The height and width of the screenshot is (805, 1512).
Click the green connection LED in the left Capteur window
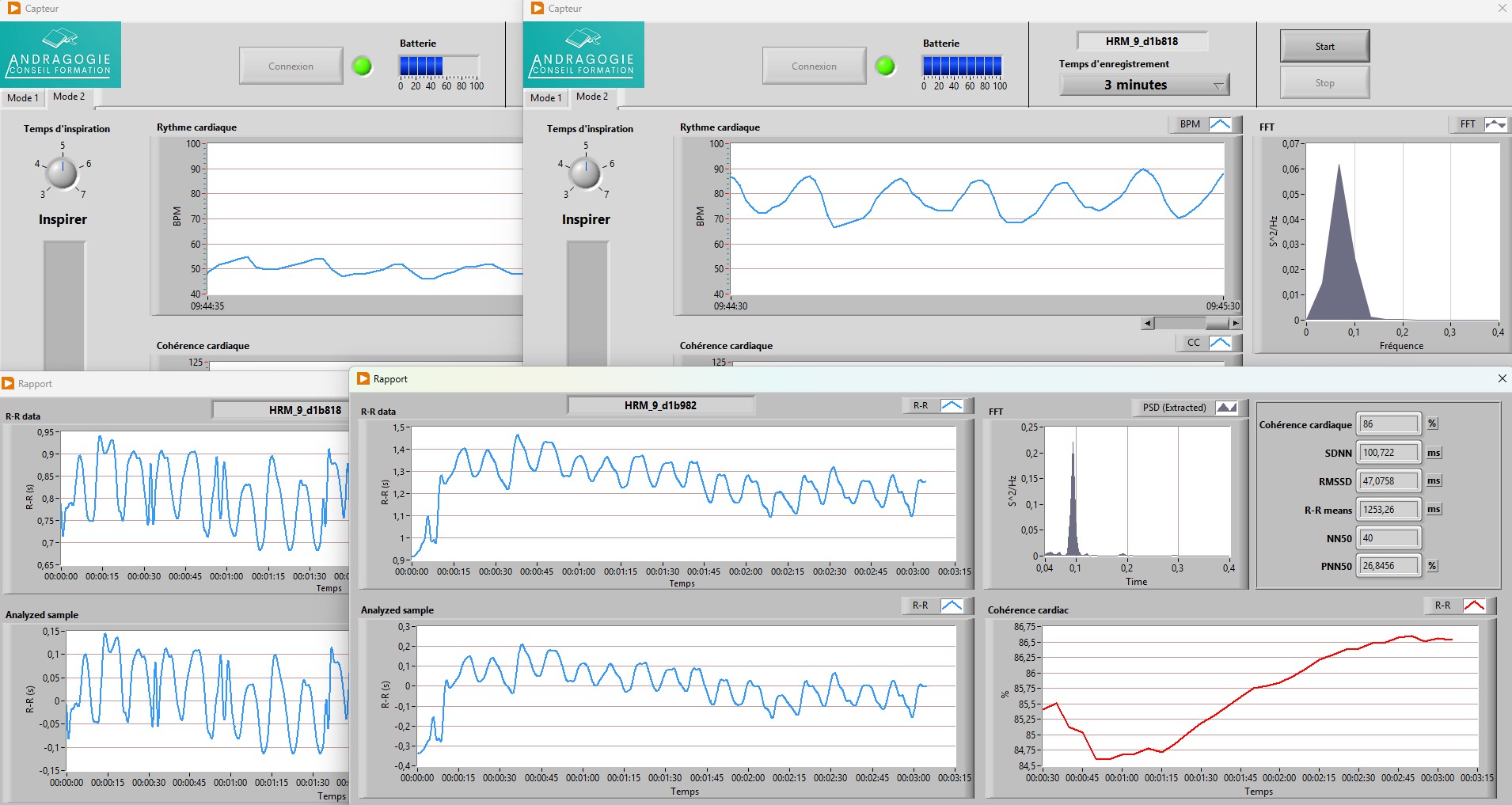tap(362, 66)
